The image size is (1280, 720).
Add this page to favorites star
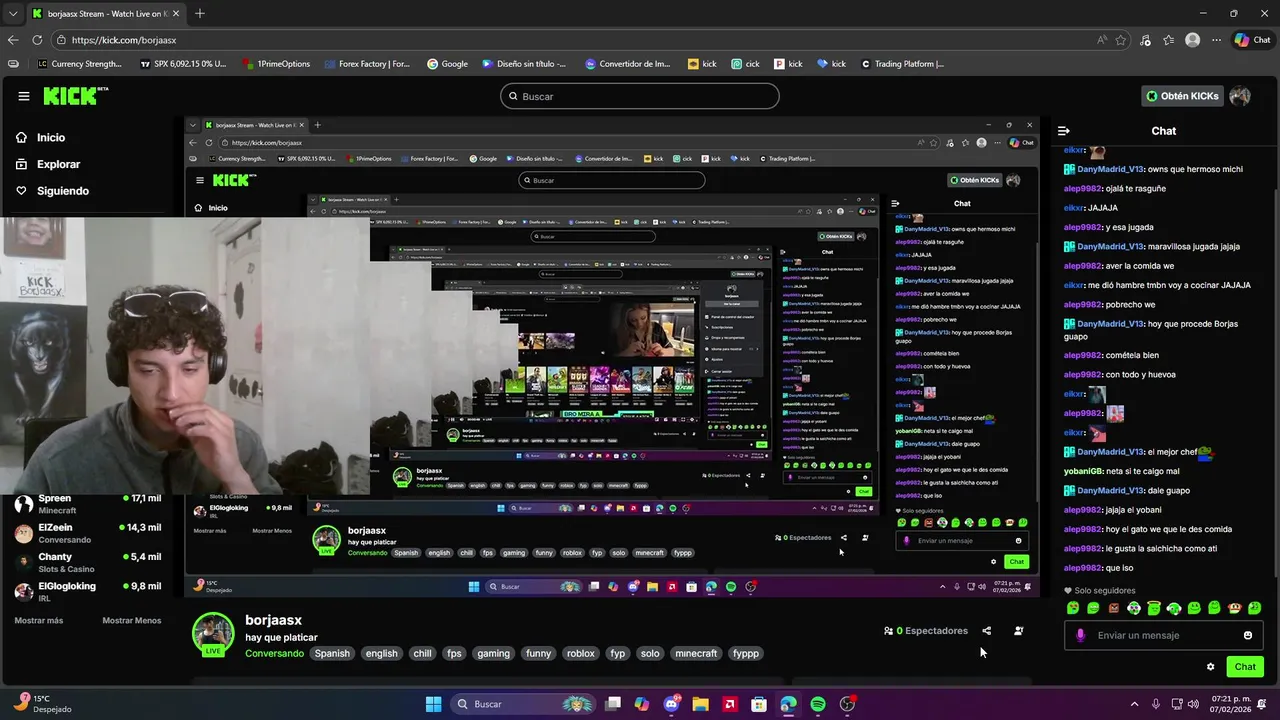1121,40
